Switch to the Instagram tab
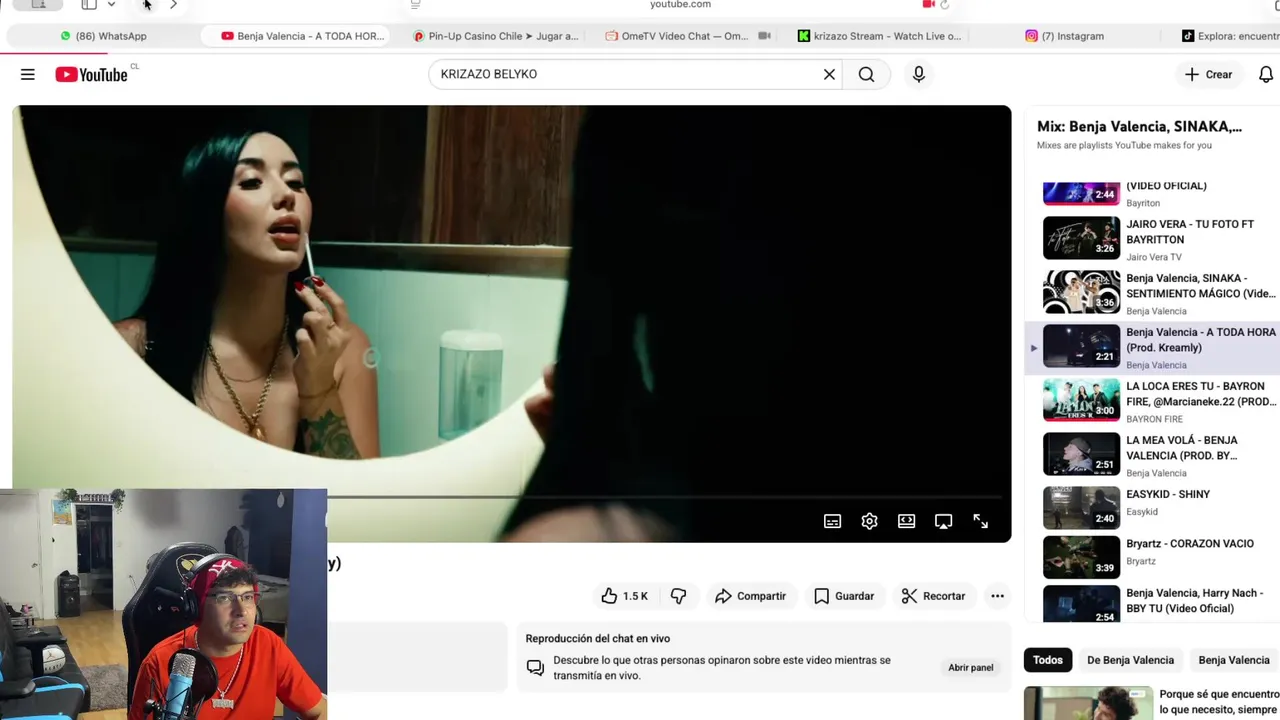1280x720 pixels. [x=1064, y=36]
